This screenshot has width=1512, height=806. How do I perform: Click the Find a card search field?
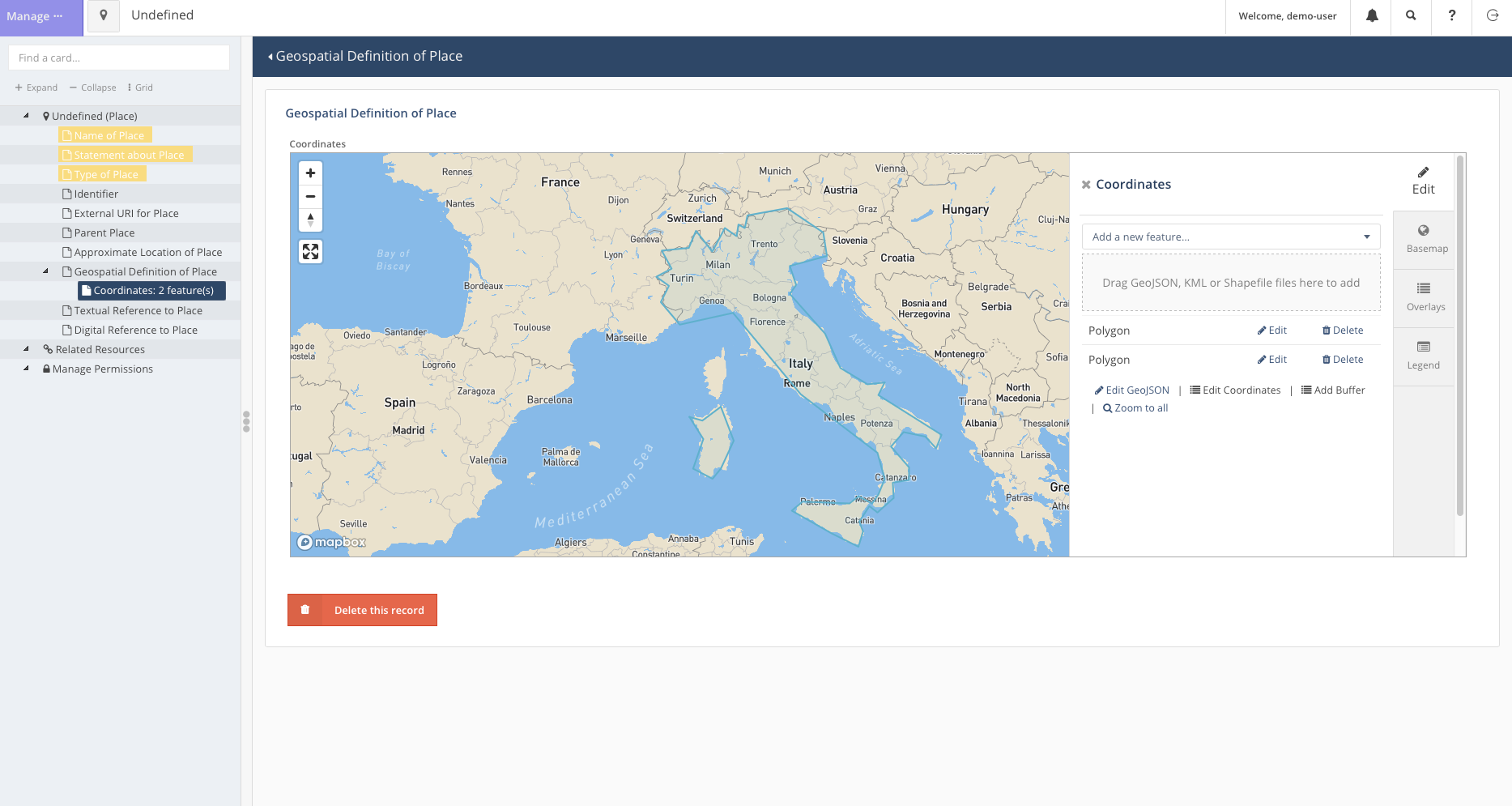click(x=119, y=58)
